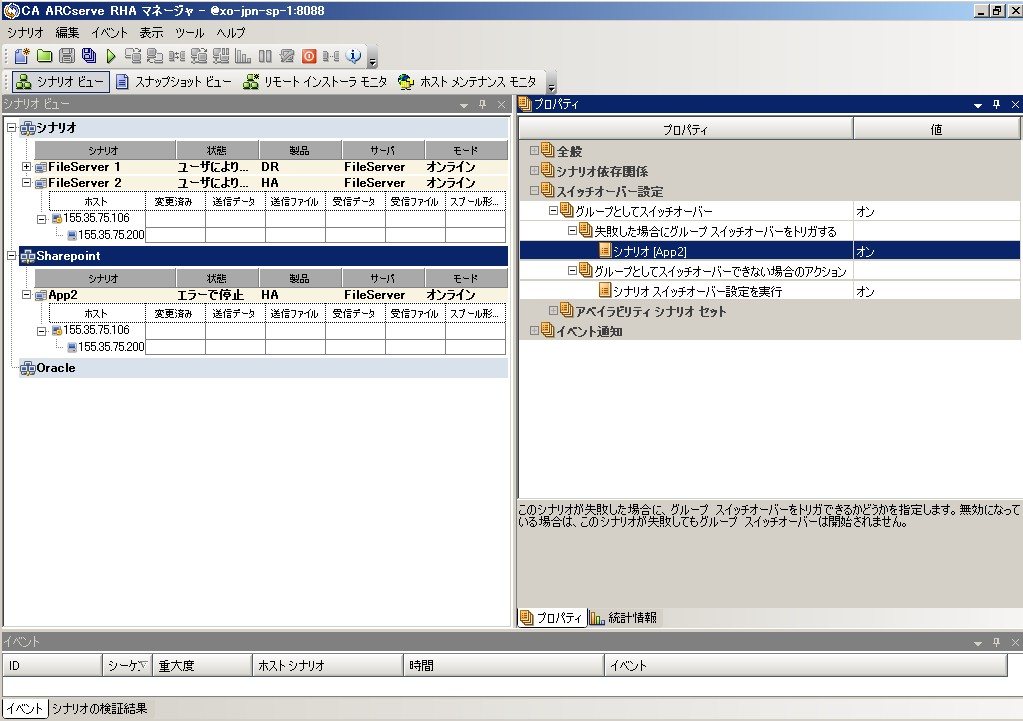Viewport: 1023px width, 721px height.
Task: Toggle the オン value for シナリオ [App2]
Action: click(x=936, y=251)
